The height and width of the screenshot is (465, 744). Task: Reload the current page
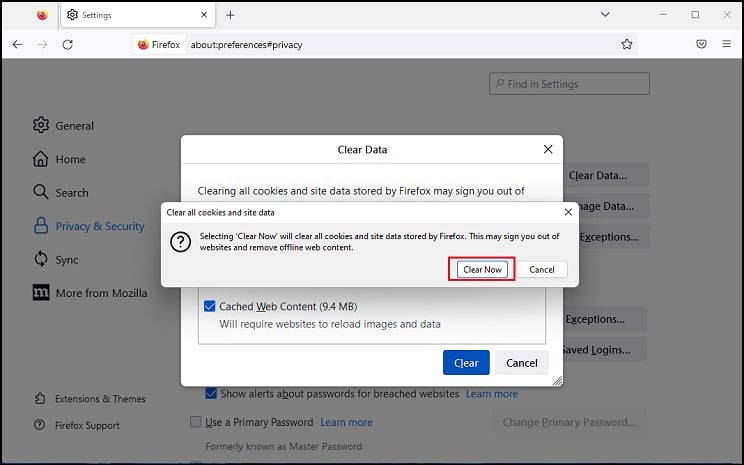click(x=67, y=44)
